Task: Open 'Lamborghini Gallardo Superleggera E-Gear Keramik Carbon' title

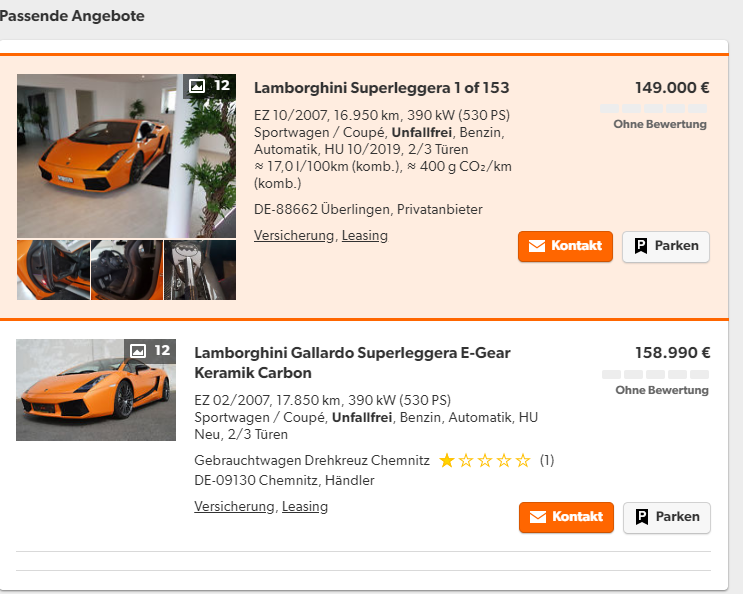Action: (x=352, y=362)
